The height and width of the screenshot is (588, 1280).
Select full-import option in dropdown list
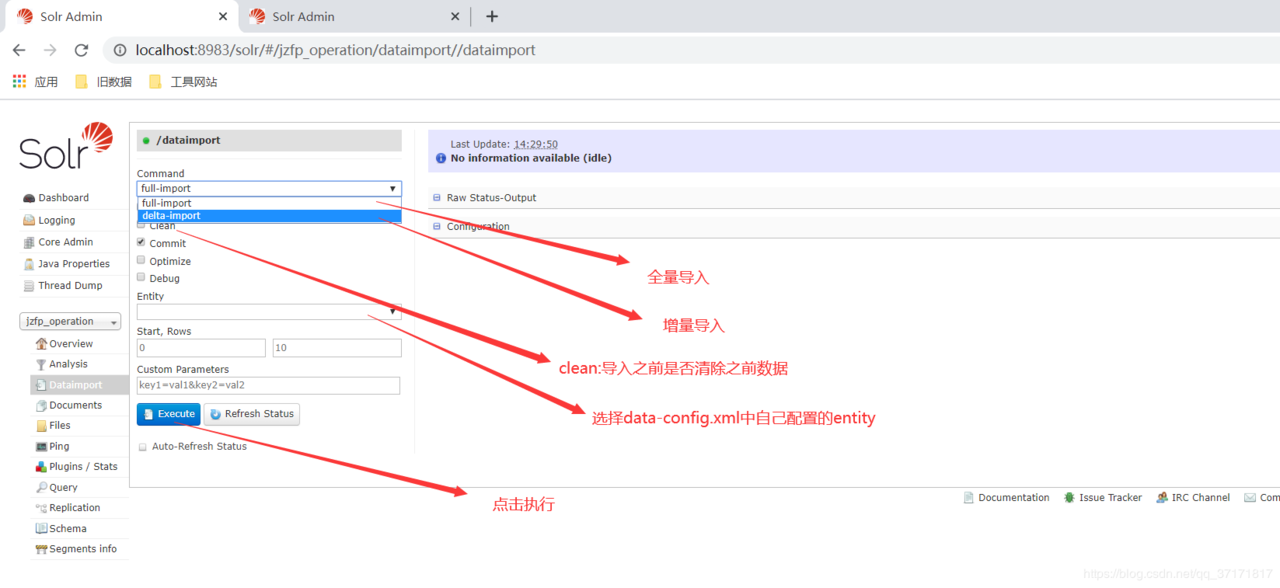pos(269,203)
